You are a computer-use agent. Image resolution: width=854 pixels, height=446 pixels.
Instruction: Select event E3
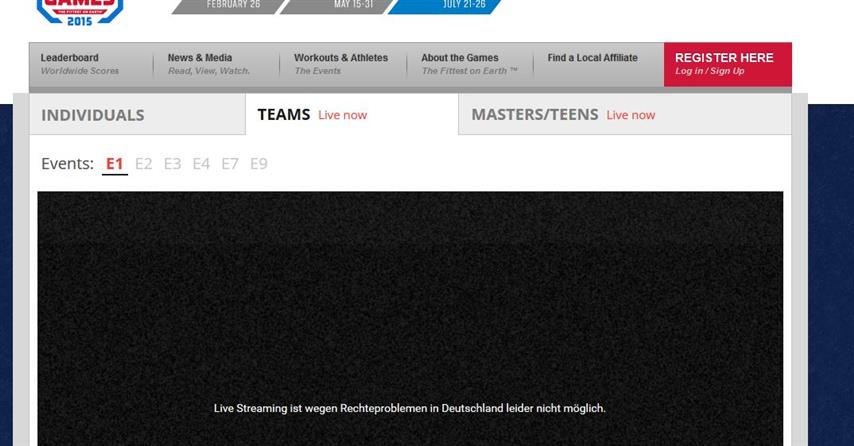tap(172, 164)
